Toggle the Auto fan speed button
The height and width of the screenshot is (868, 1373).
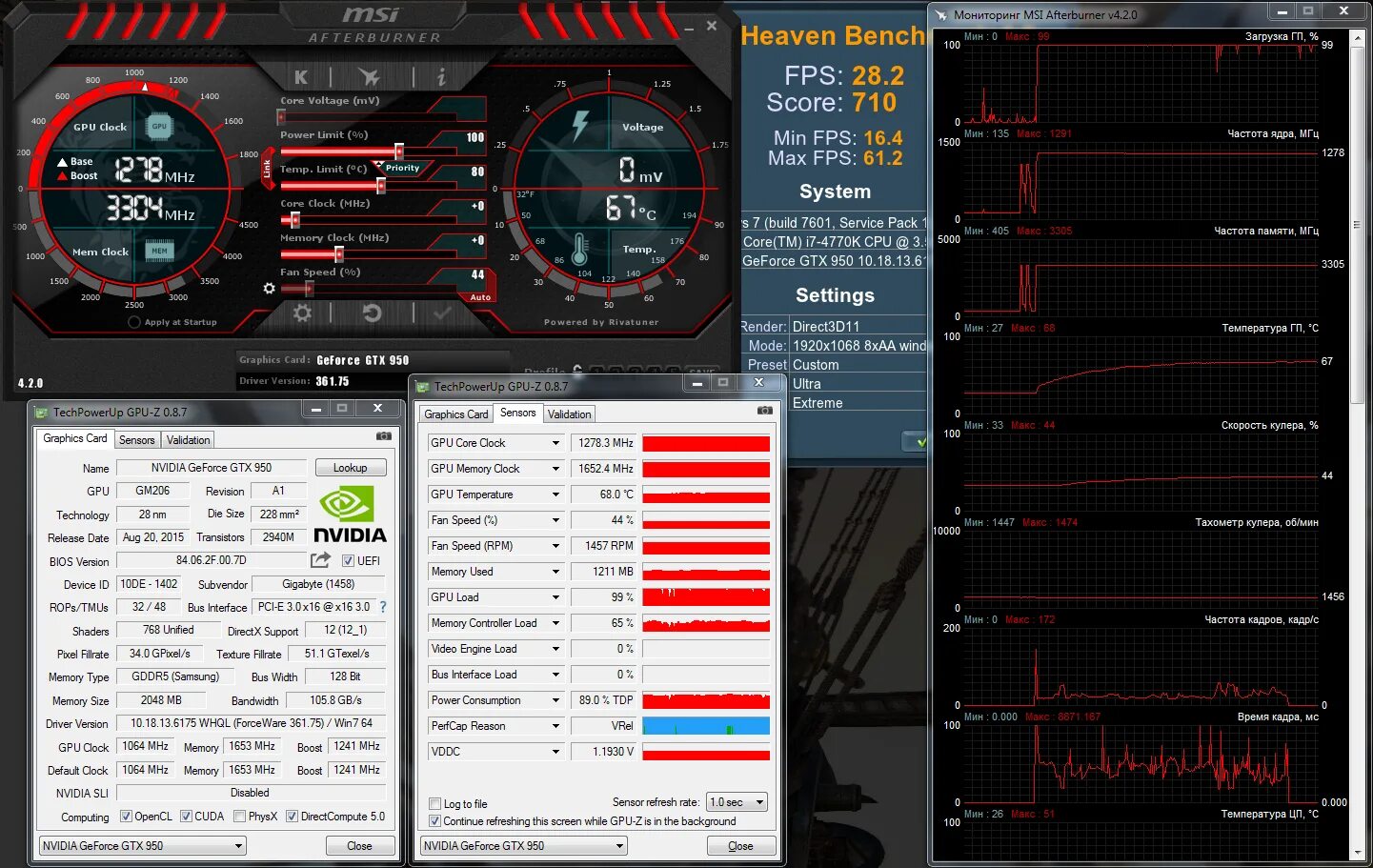480,297
